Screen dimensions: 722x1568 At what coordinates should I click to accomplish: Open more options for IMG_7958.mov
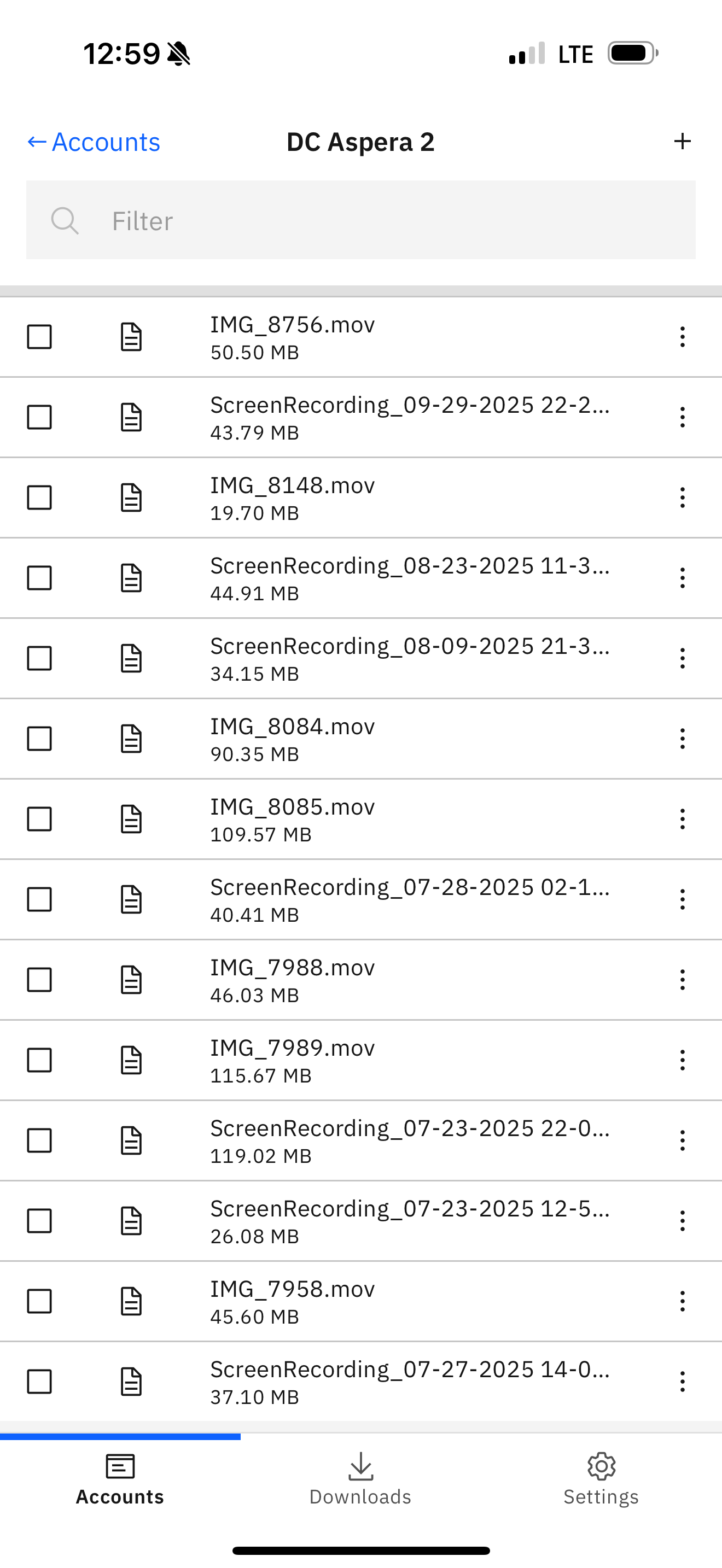click(x=683, y=1301)
